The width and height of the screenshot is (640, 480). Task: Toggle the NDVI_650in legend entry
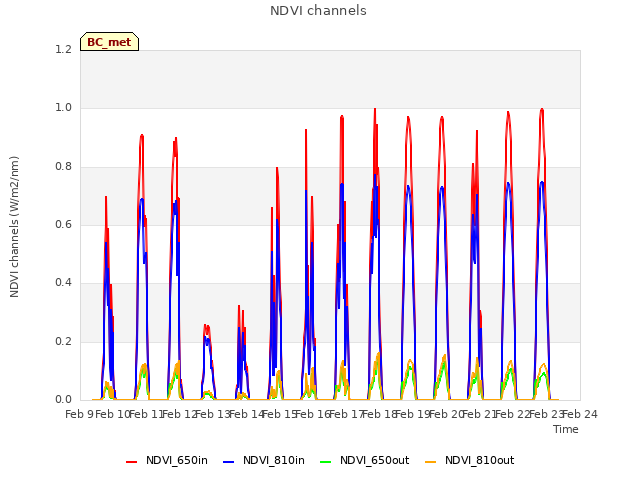(167, 460)
